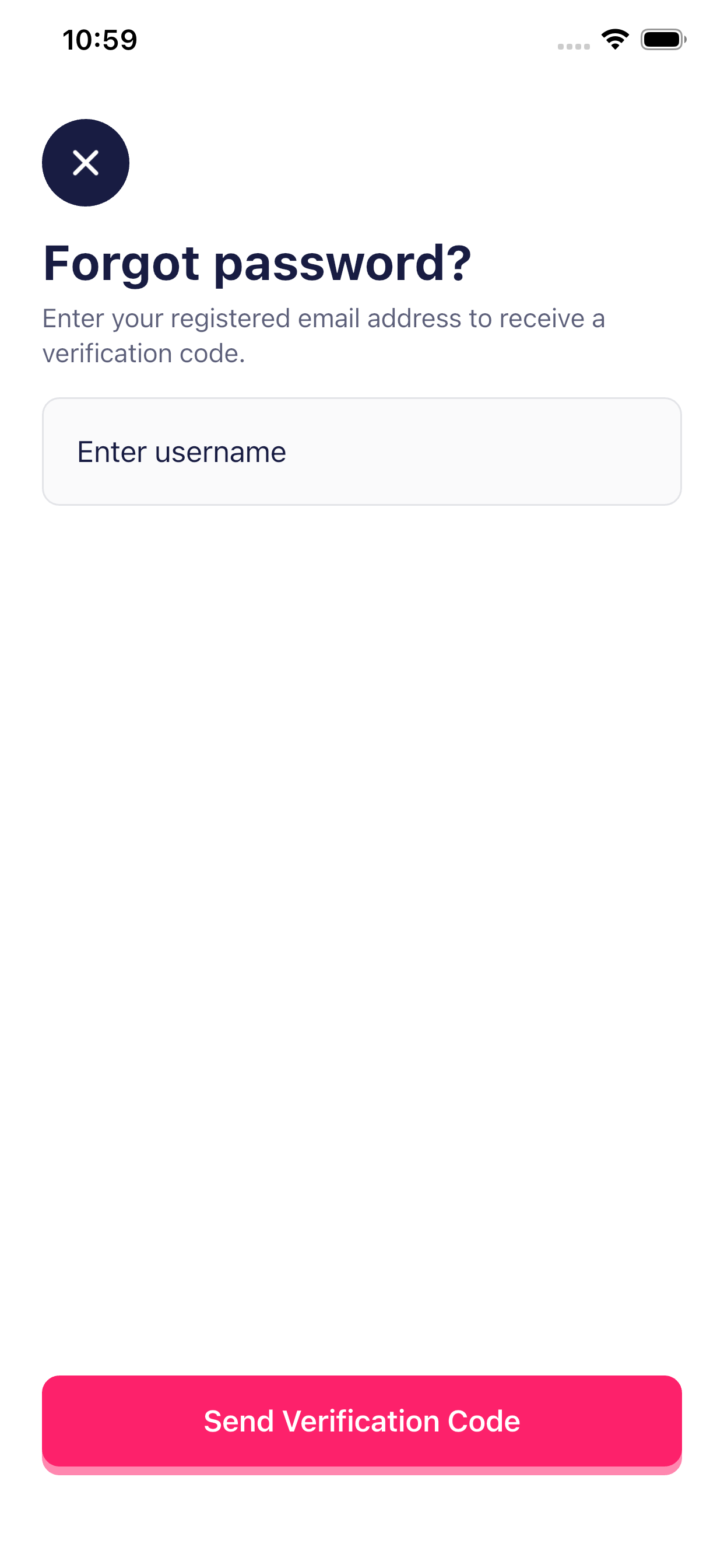Dismiss the Forgot password screen
The image size is (724, 1568).
86,163
